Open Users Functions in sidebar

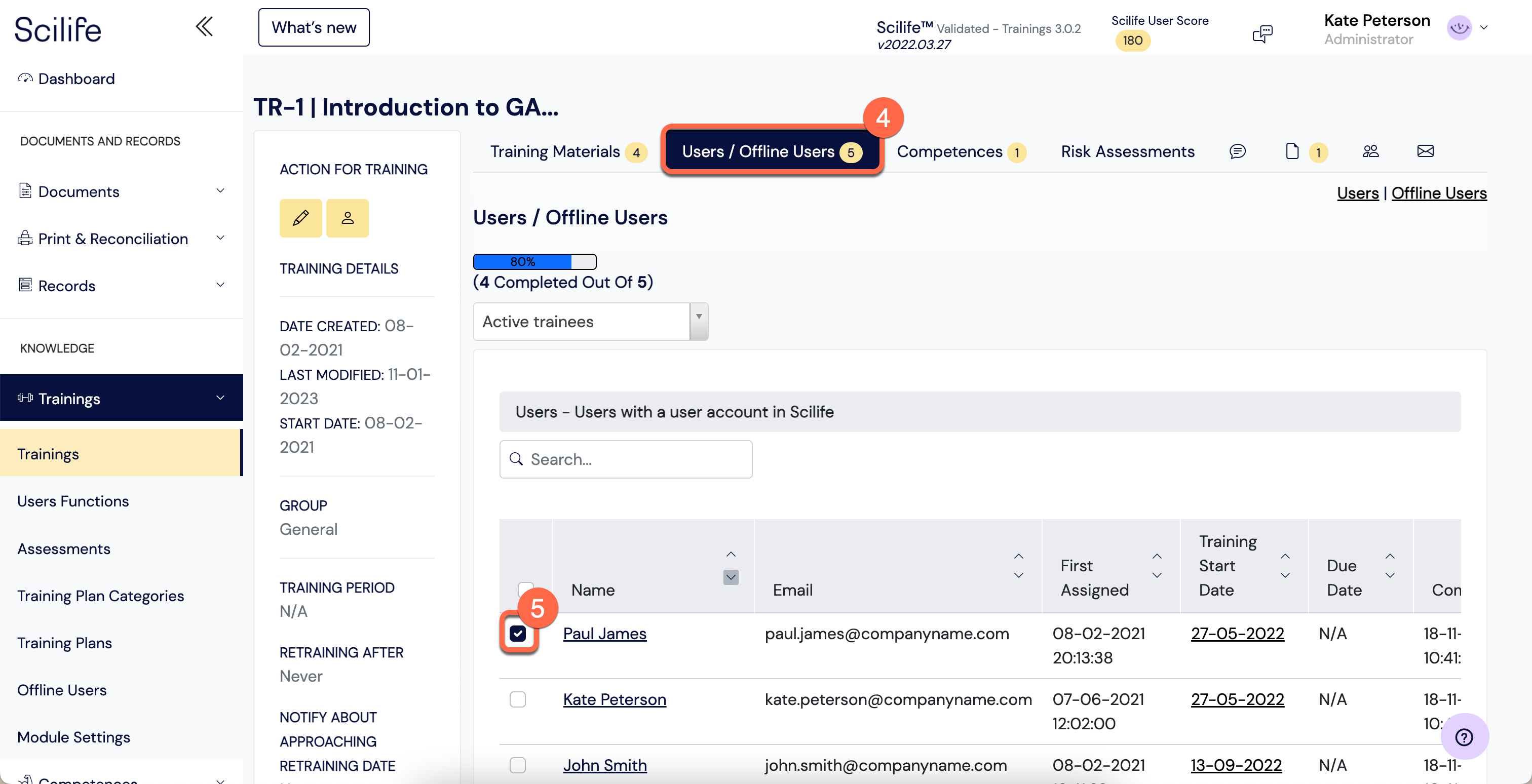72,501
